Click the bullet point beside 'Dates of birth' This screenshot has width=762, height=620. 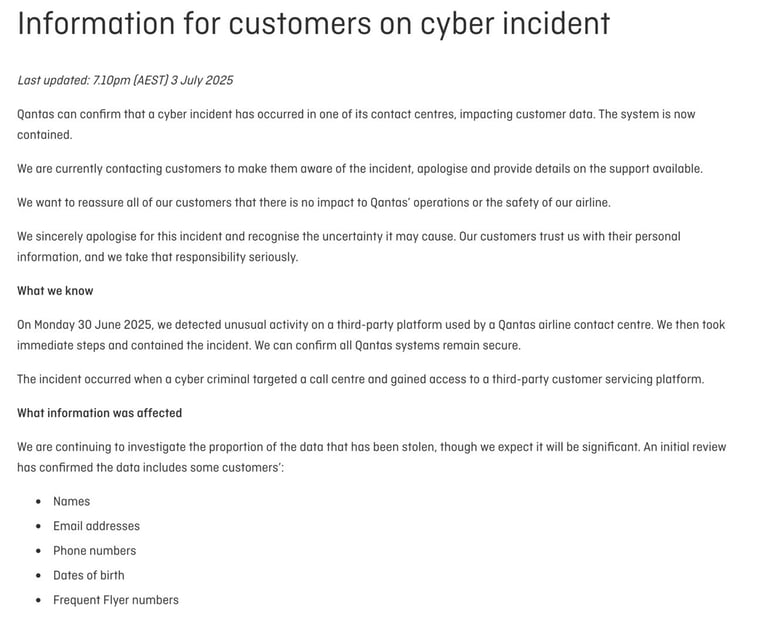point(39,576)
